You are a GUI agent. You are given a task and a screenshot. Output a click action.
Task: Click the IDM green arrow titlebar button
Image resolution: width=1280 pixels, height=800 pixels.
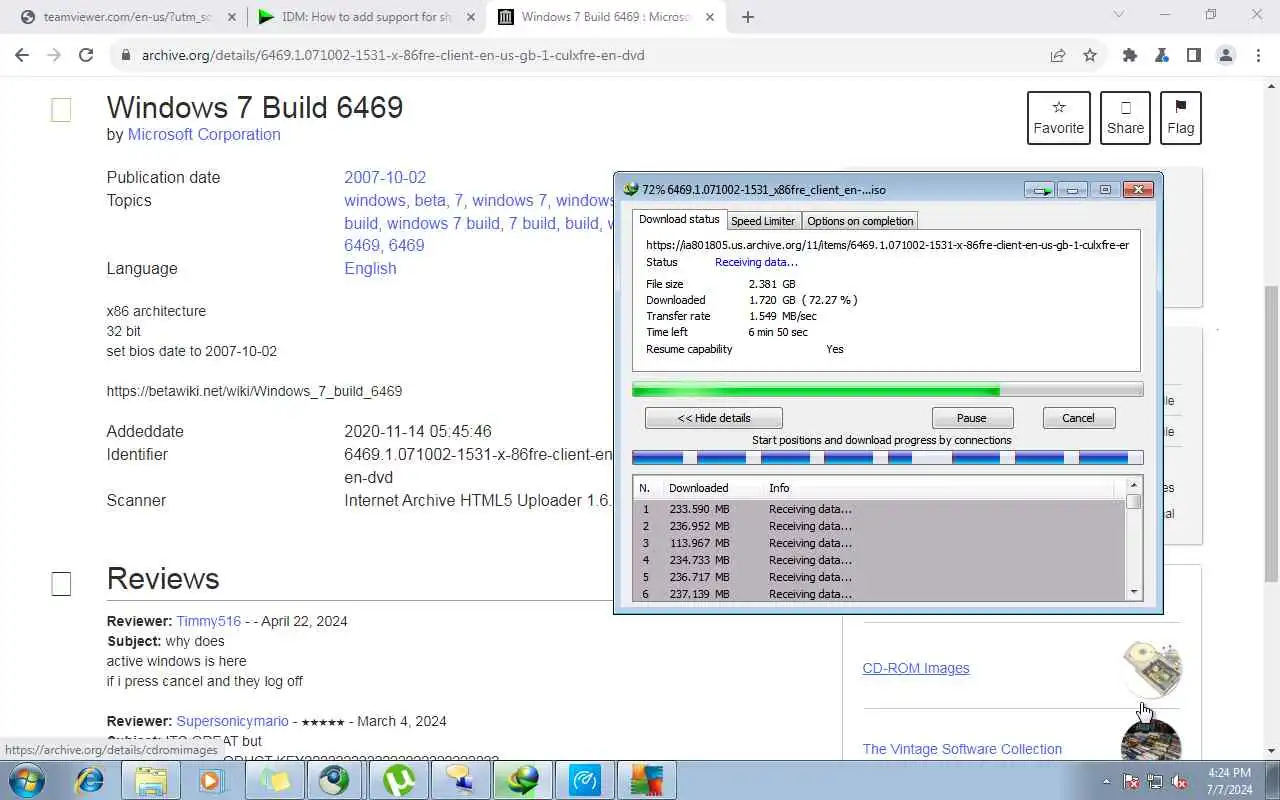[1040, 190]
